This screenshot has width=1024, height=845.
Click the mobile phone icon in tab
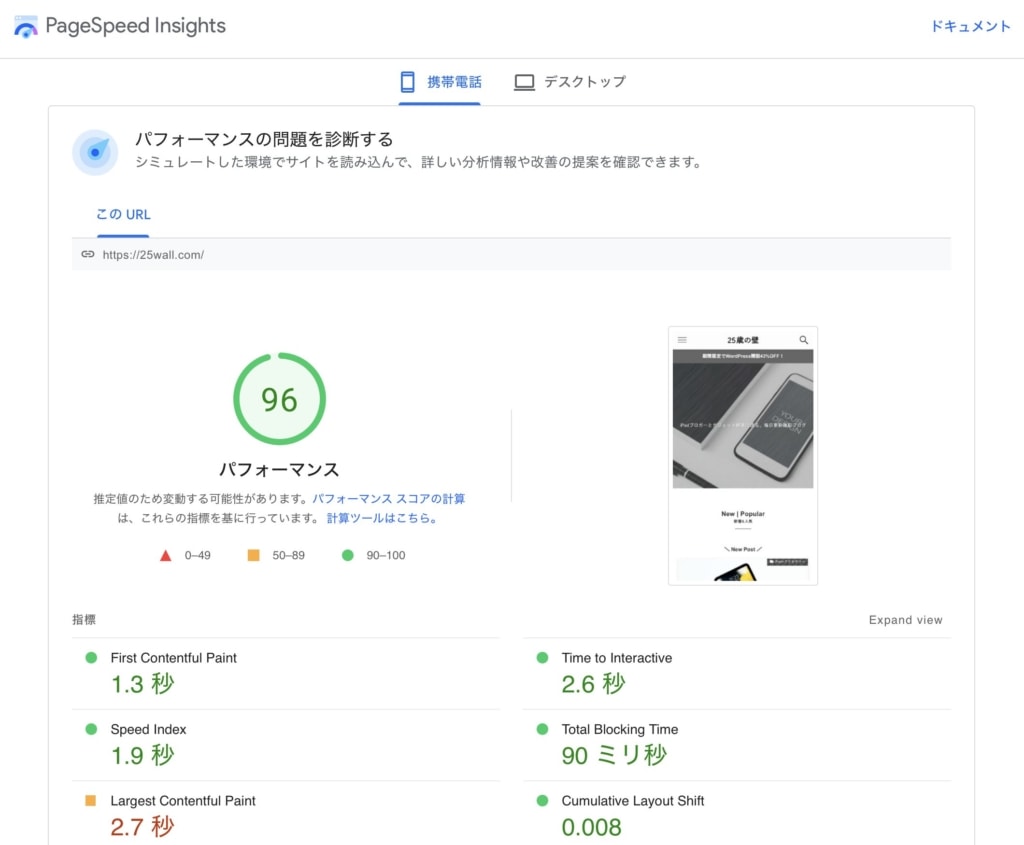(407, 82)
